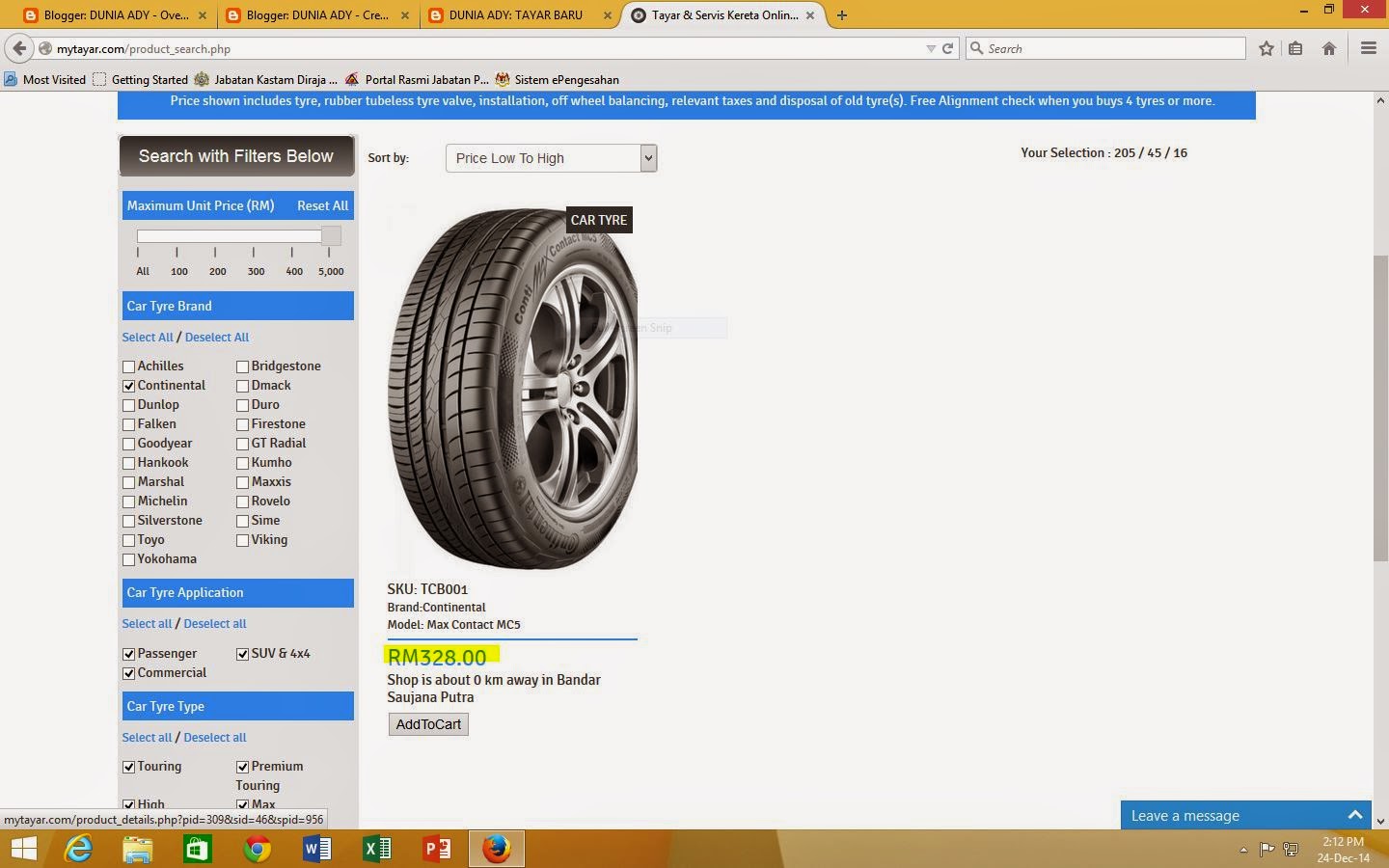Image resolution: width=1389 pixels, height=868 pixels.
Task: Expand the URL history dropdown arrow
Action: tap(930, 48)
